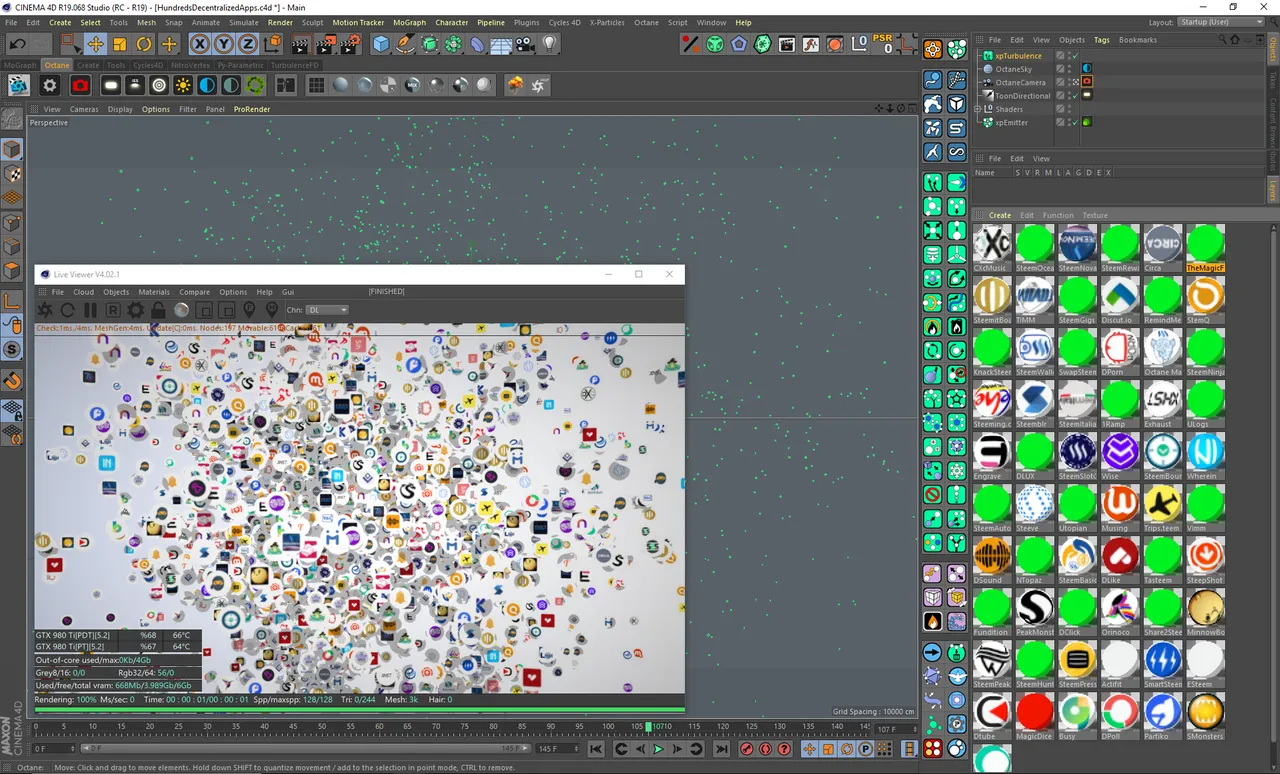Open the MoGraph main menu
This screenshot has height=774, width=1280.
(409, 22)
